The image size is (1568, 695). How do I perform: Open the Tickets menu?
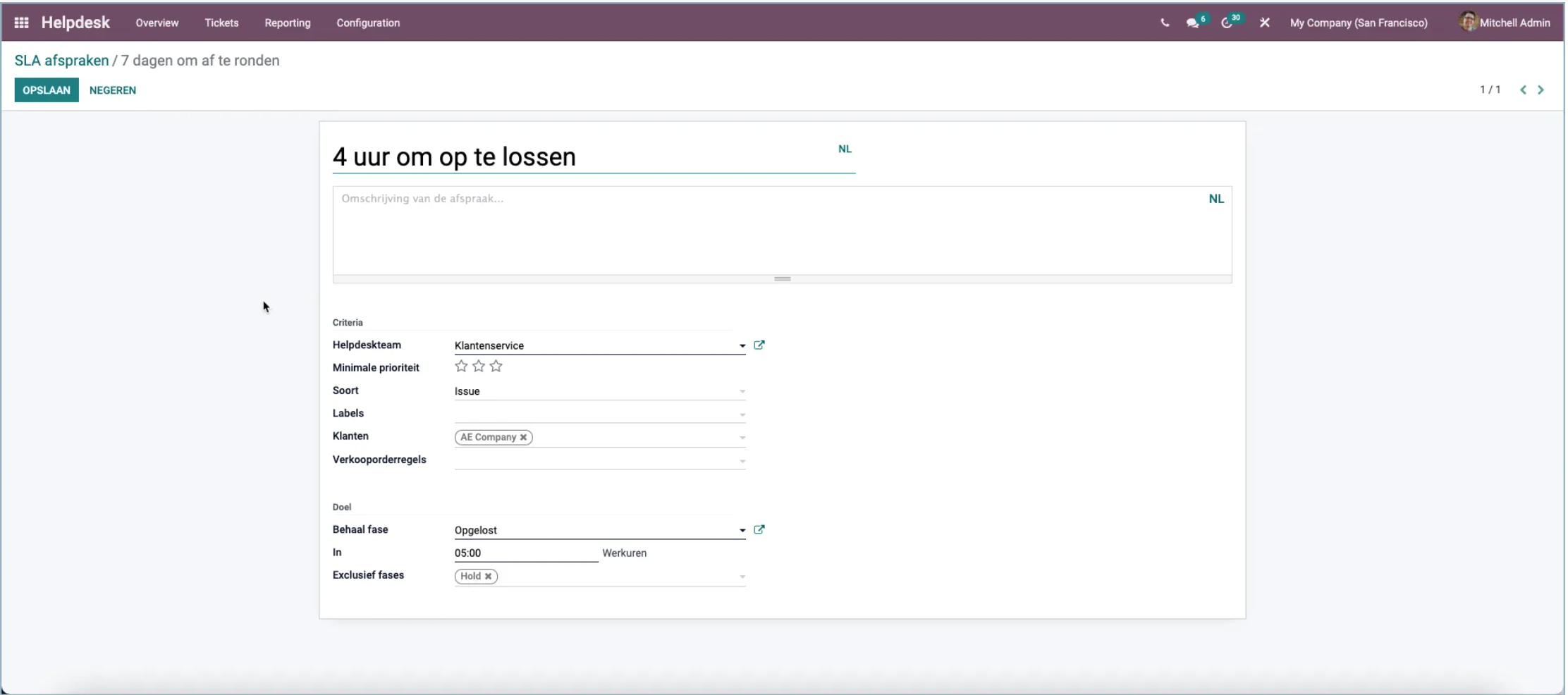point(222,22)
